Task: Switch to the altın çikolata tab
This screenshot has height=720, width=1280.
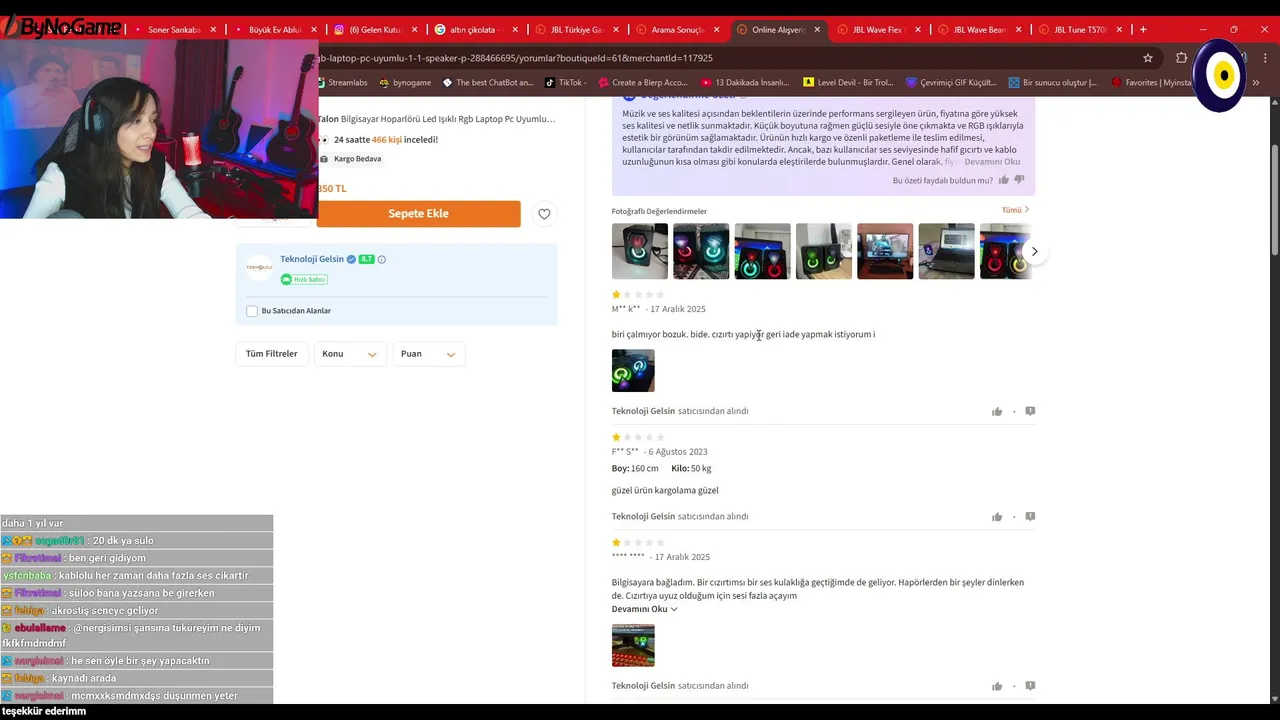Action: point(472,30)
